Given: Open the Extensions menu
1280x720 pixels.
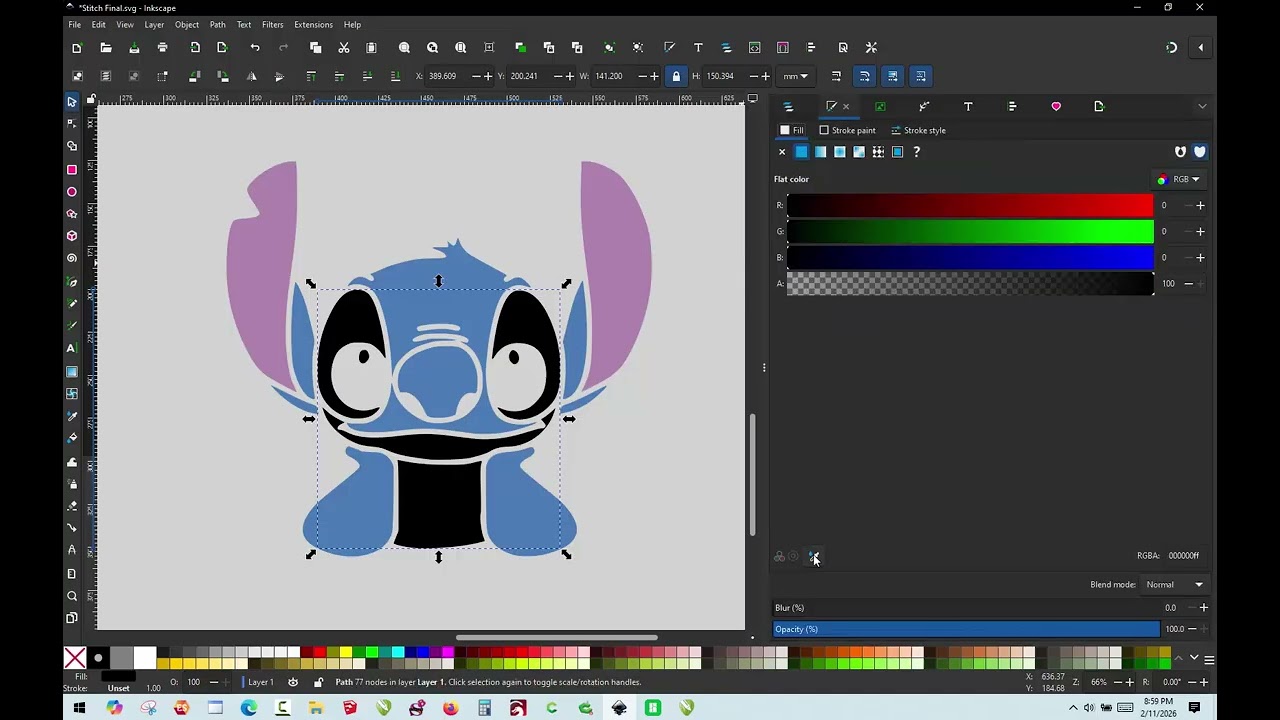Looking at the screenshot, I should [313, 25].
